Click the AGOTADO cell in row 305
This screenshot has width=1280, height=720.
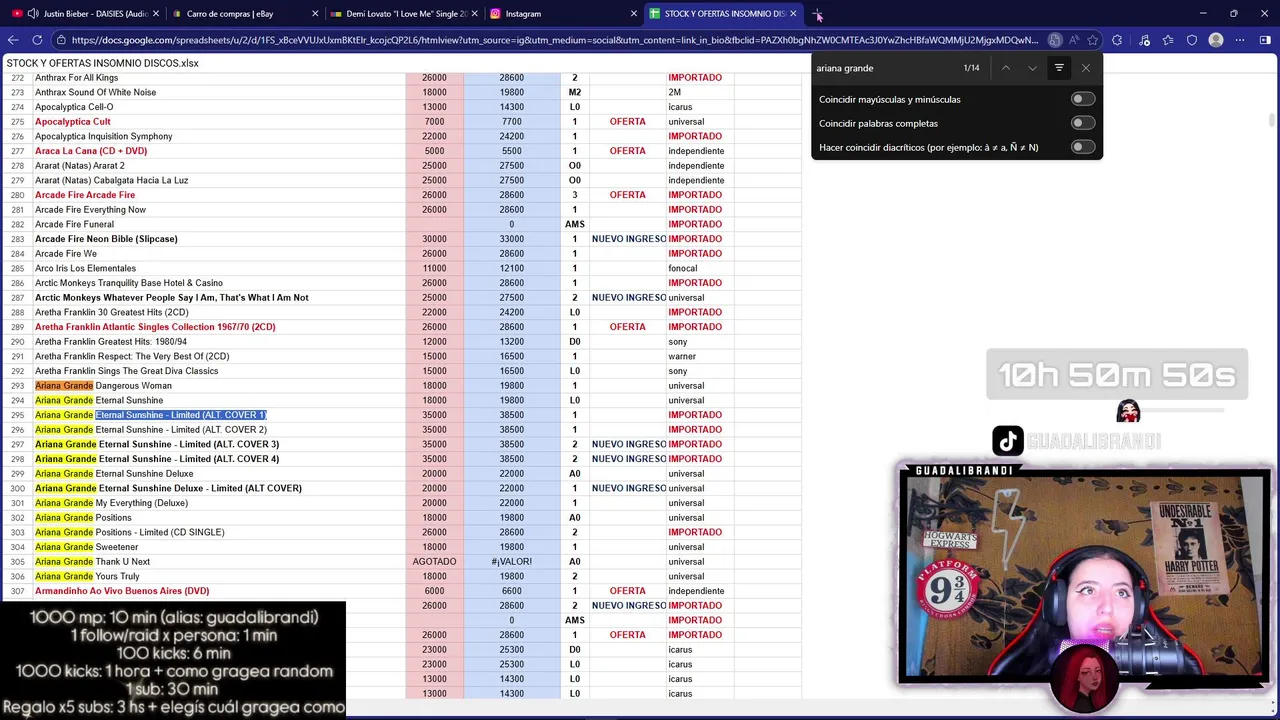[x=434, y=562]
